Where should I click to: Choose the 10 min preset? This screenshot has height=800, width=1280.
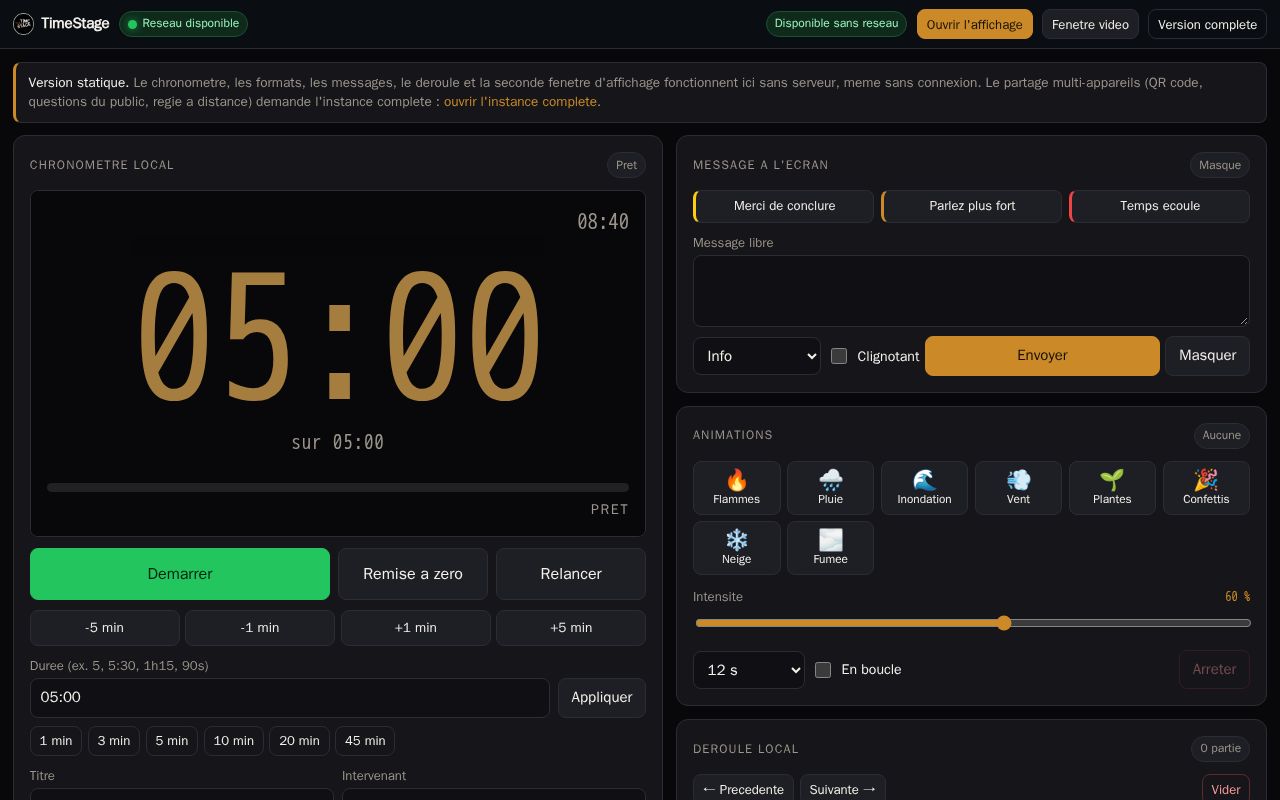coord(234,741)
